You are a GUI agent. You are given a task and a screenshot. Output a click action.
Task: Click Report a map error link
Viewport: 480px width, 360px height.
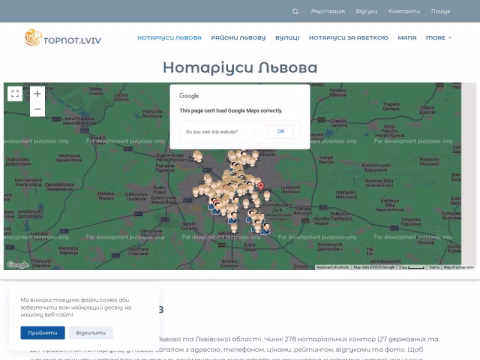459,267
